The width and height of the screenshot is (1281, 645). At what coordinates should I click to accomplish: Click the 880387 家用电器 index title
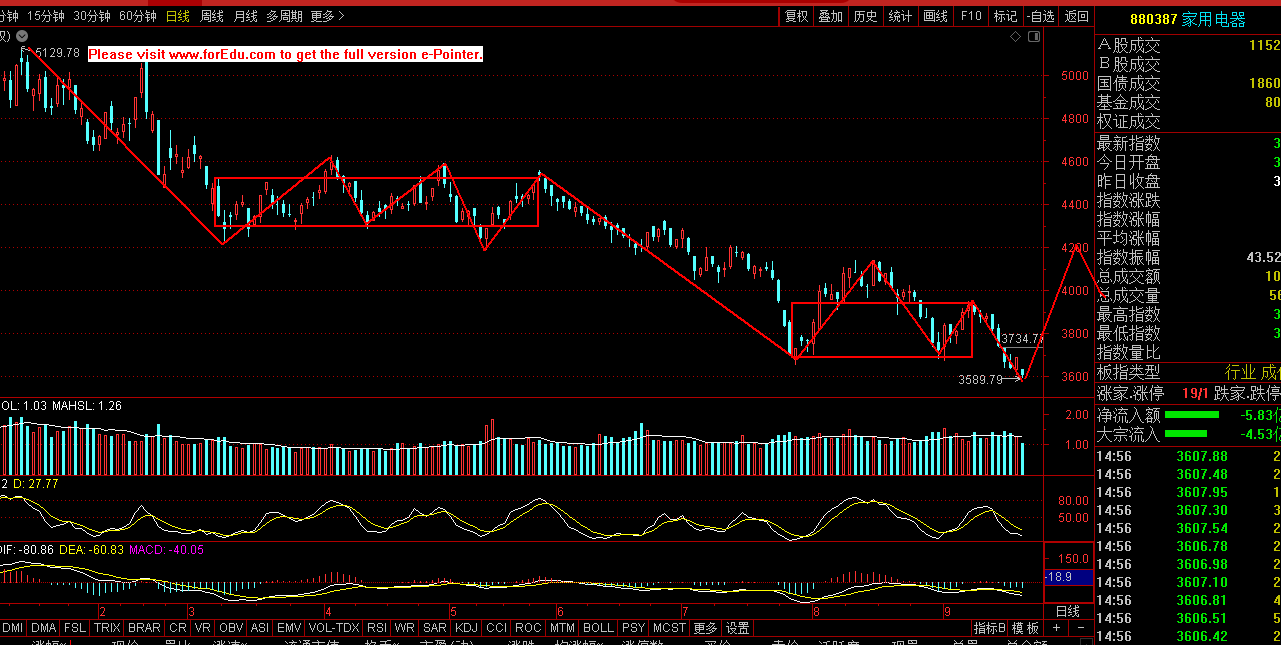pyautogui.click(x=1188, y=19)
